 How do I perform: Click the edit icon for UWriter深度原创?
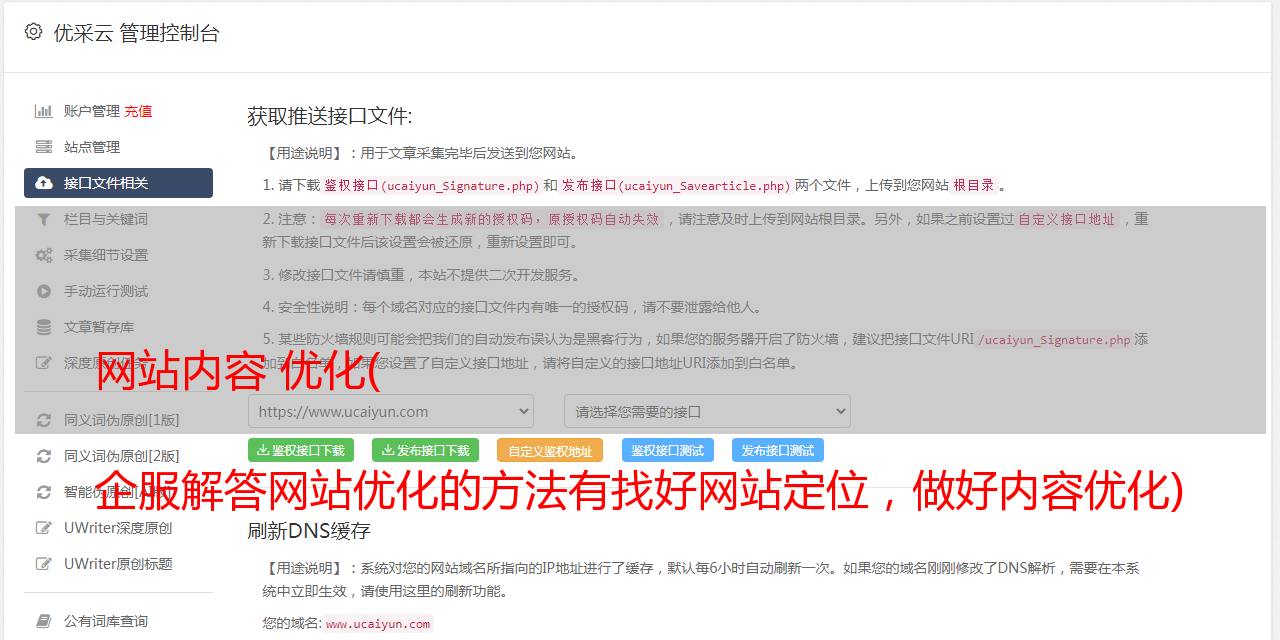(44, 528)
